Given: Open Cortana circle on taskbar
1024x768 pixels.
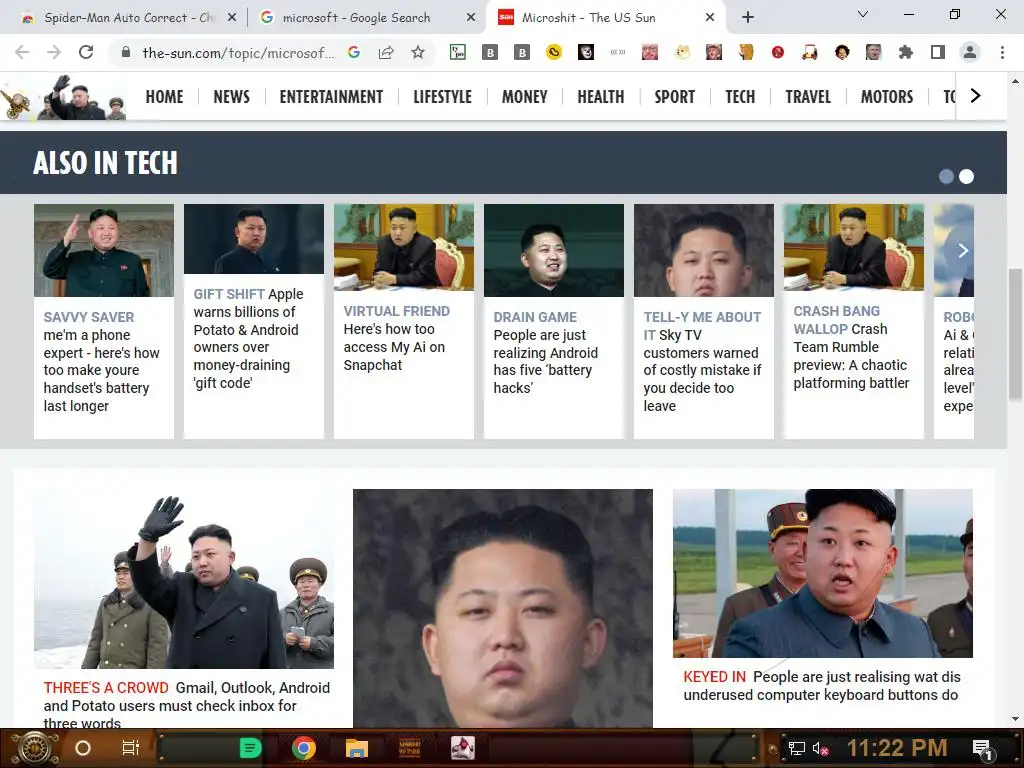Looking at the screenshot, I should tap(83, 748).
